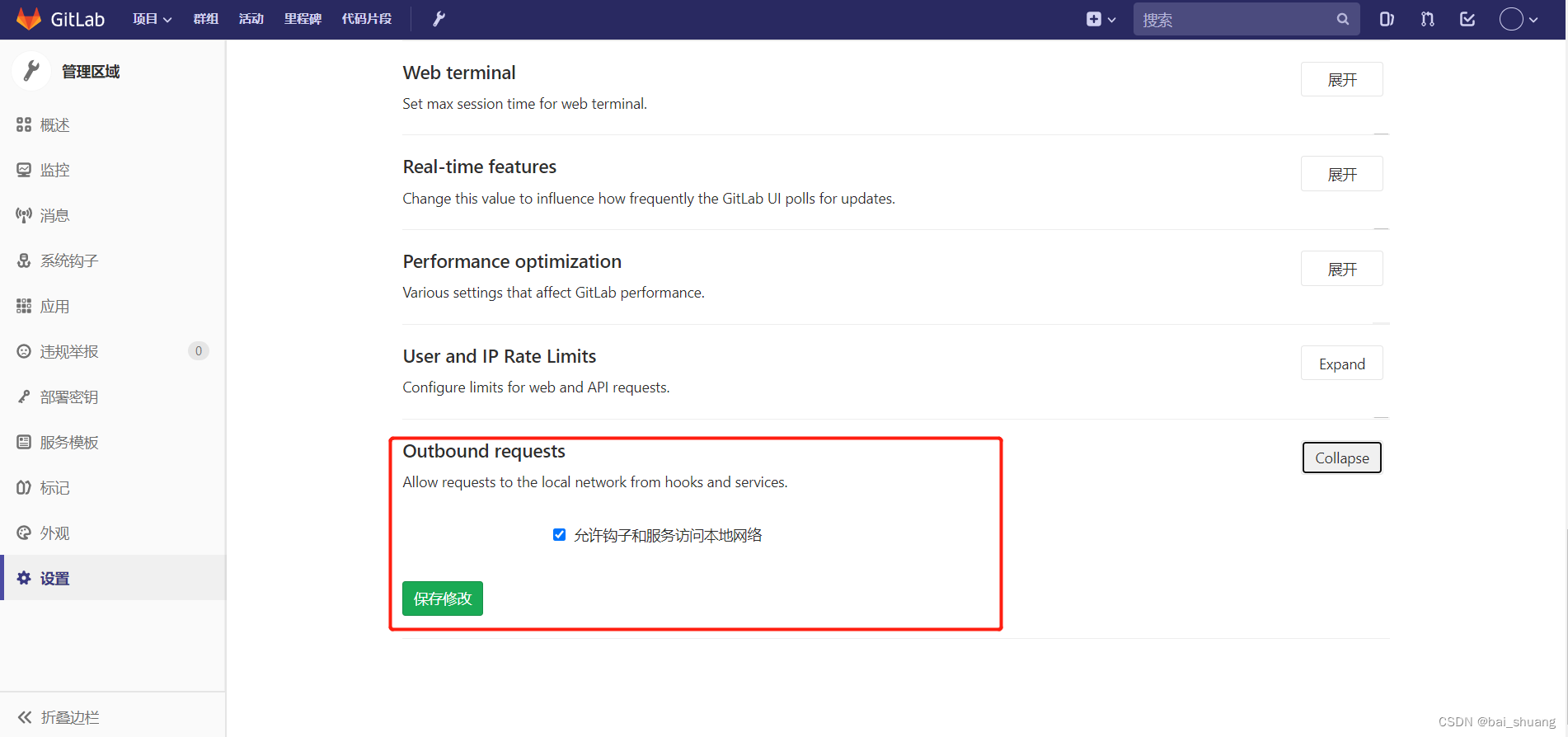Click the Real-time features heading

coord(480,167)
